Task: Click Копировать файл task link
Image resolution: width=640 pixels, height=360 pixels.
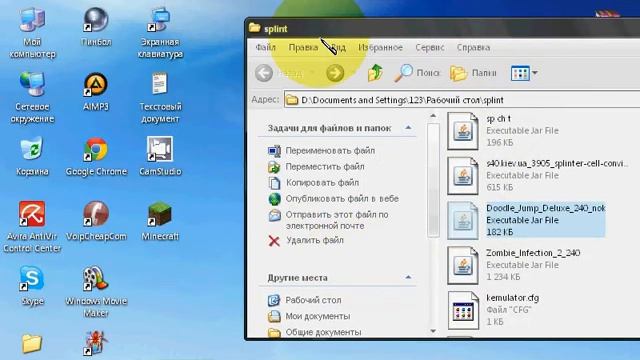Action: 322,182
